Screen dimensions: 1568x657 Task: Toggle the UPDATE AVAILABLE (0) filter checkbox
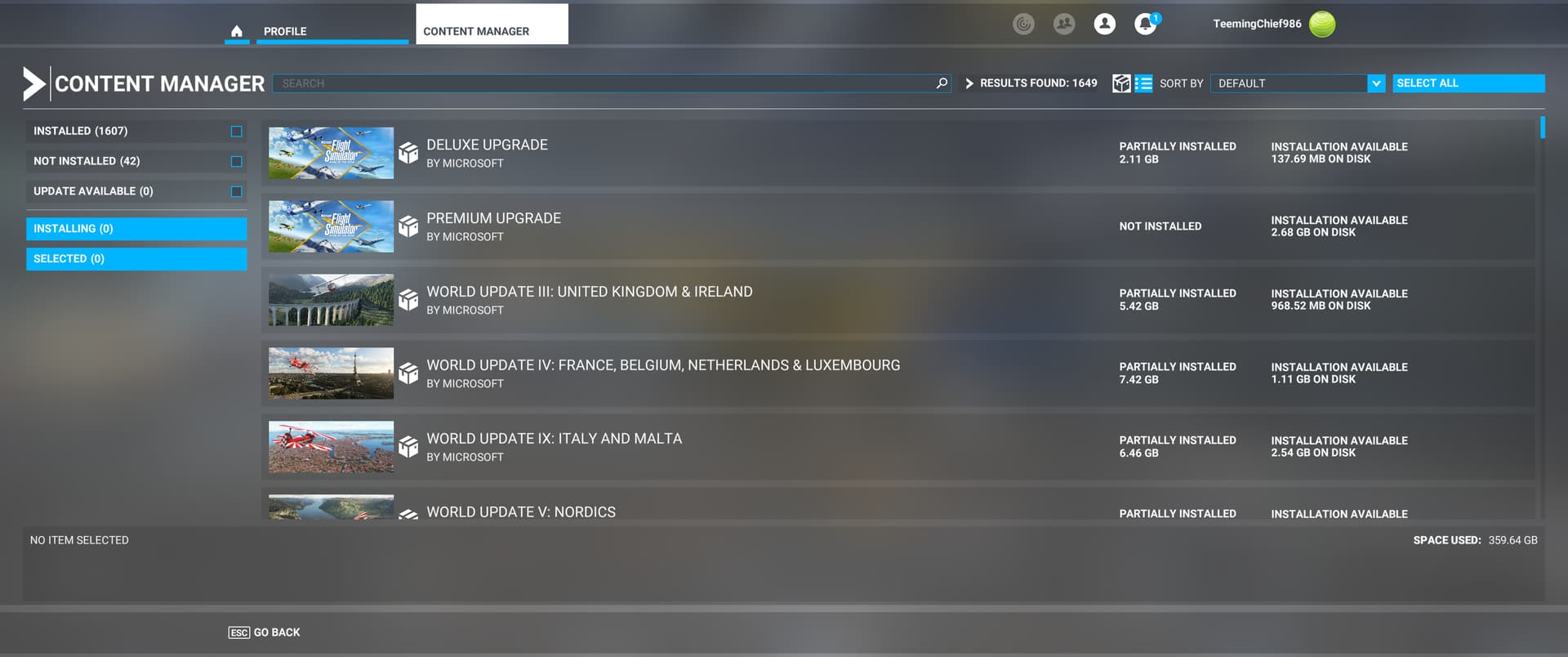(x=236, y=191)
